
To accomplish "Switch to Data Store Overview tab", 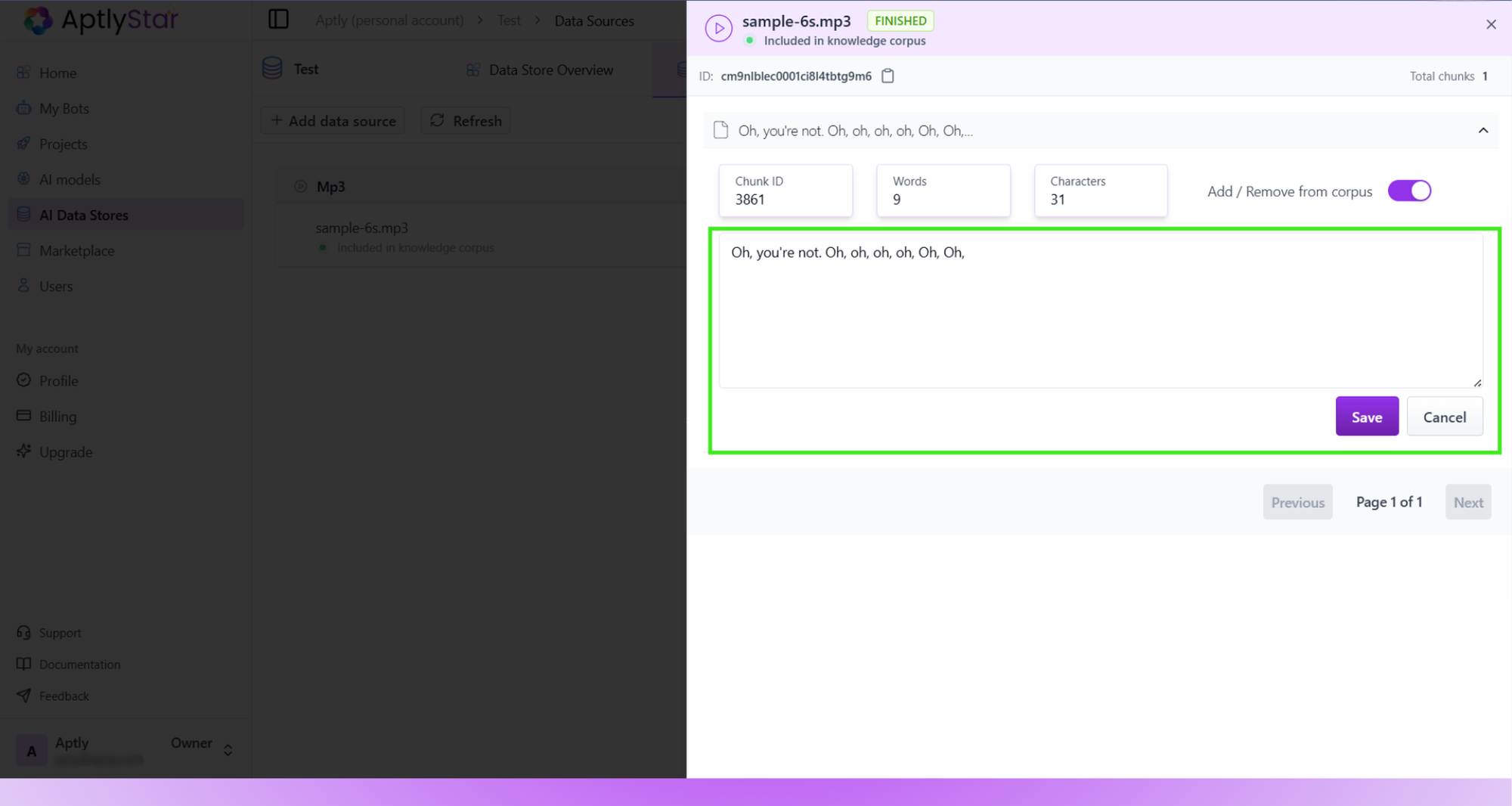I will click(x=540, y=70).
